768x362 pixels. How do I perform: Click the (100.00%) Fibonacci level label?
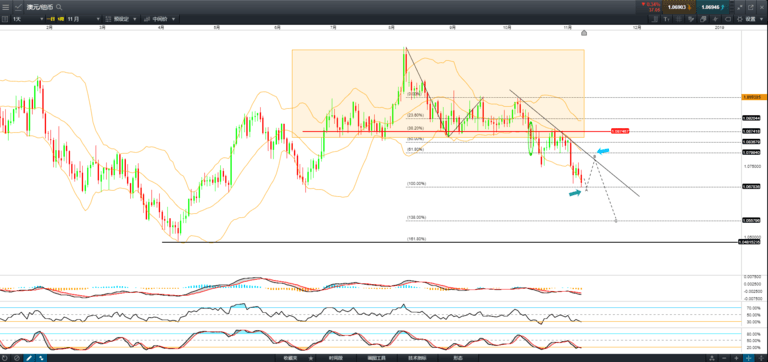(416, 184)
